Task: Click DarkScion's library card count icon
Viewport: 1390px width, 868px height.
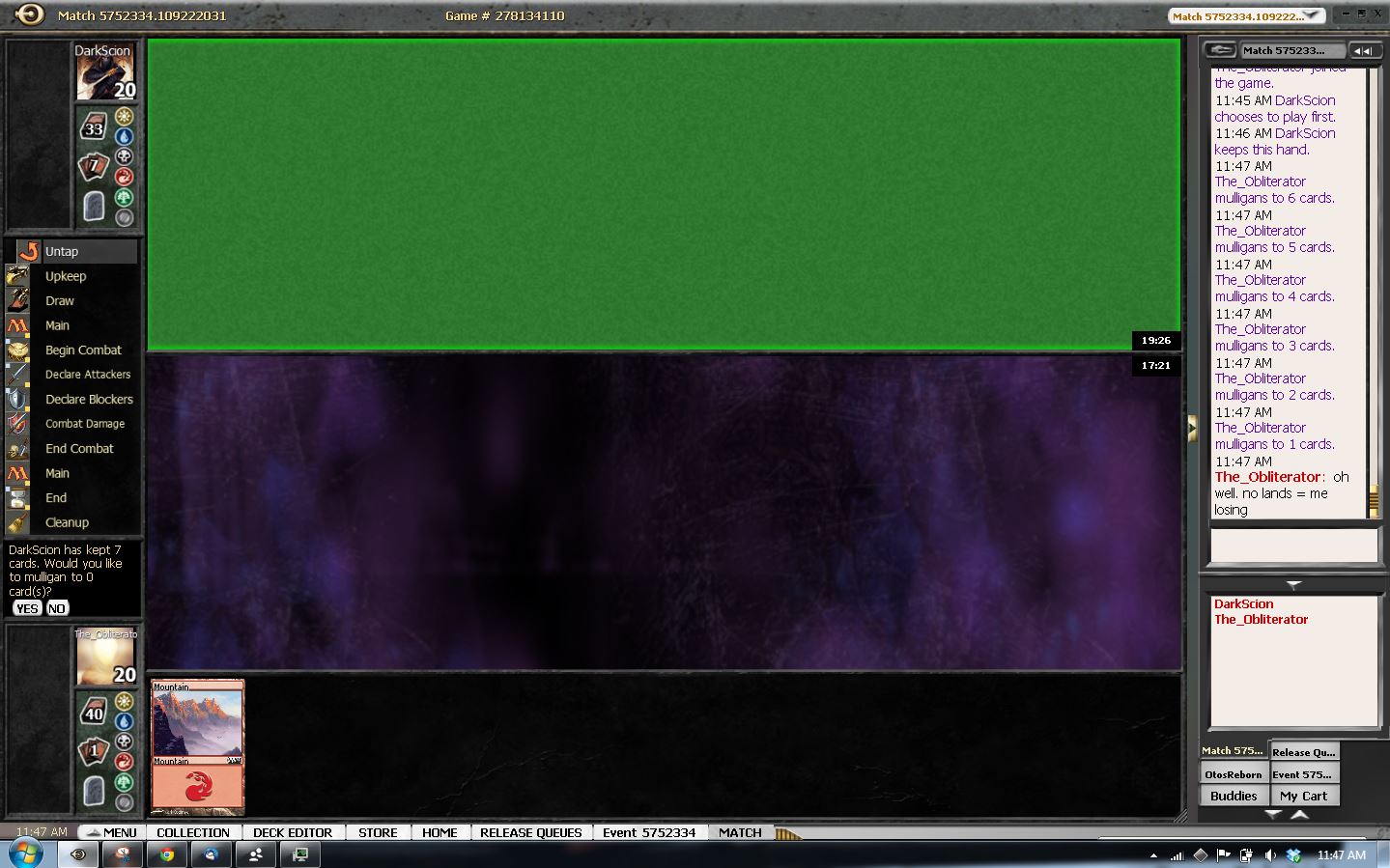Action: click(94, 126)
